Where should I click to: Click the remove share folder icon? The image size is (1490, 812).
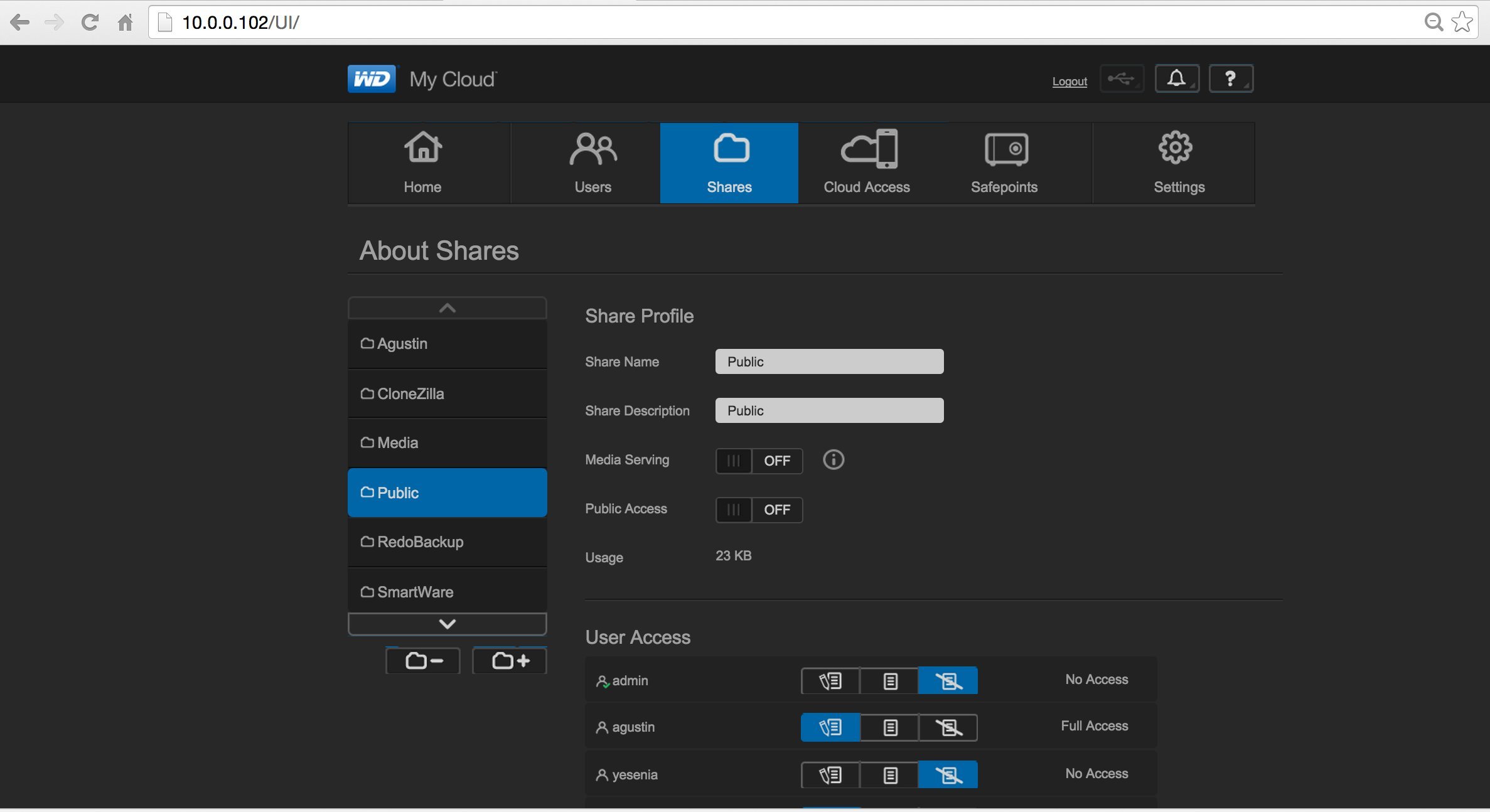tap(423, 661)
